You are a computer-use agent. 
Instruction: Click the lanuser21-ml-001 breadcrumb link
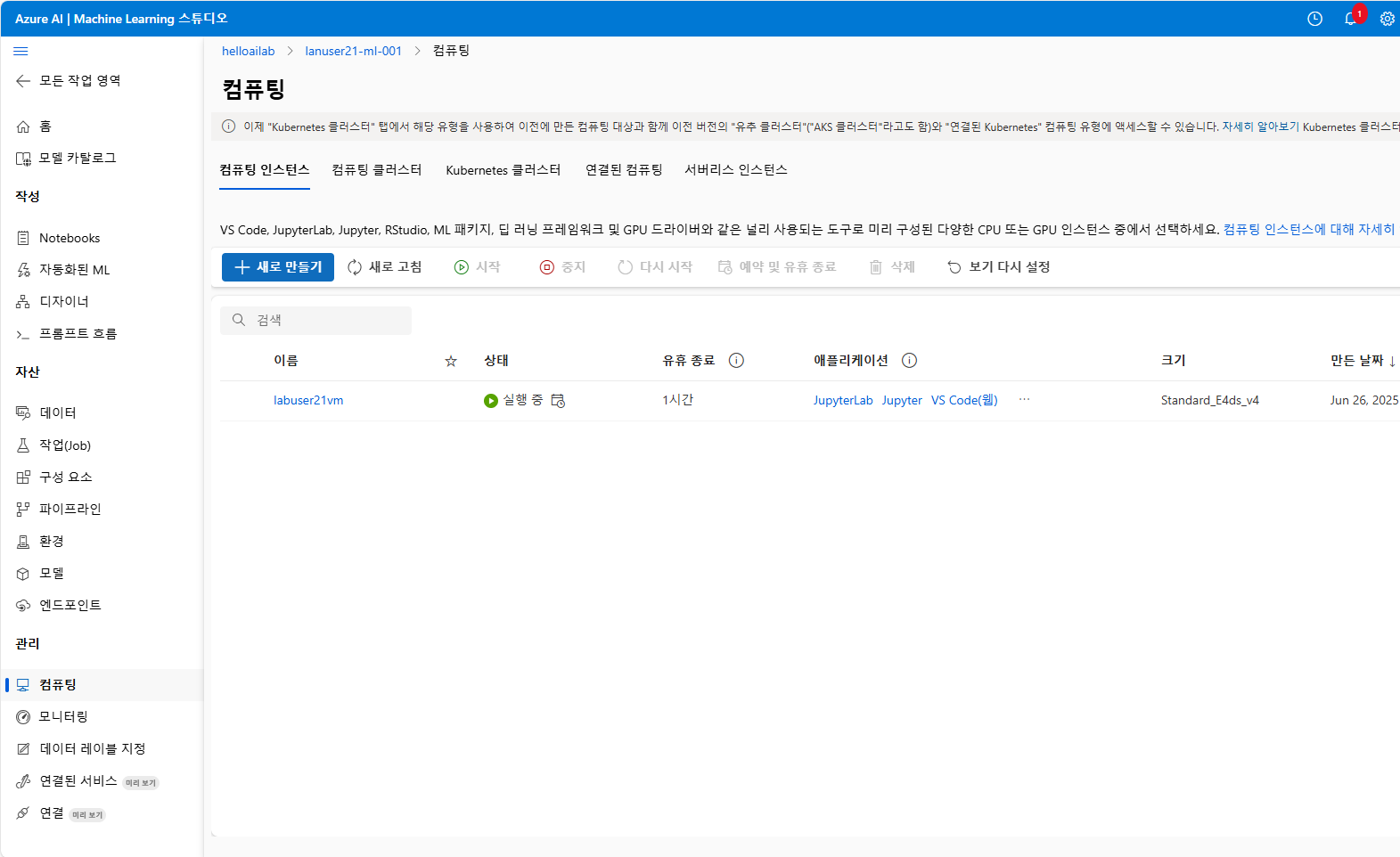[354, 52]
